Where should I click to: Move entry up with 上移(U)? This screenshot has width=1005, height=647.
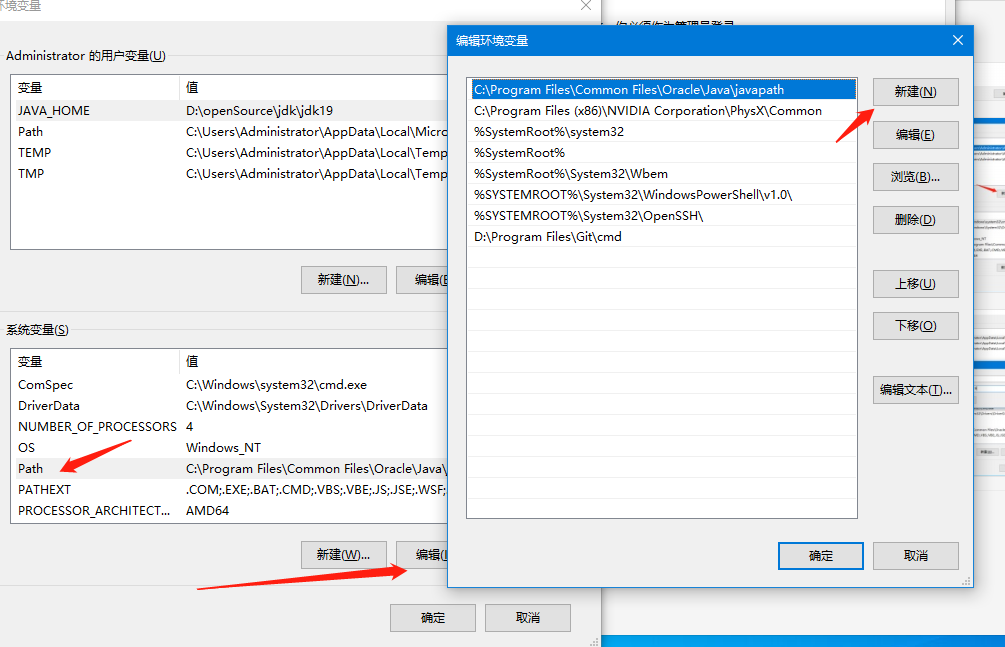point(915,284)
